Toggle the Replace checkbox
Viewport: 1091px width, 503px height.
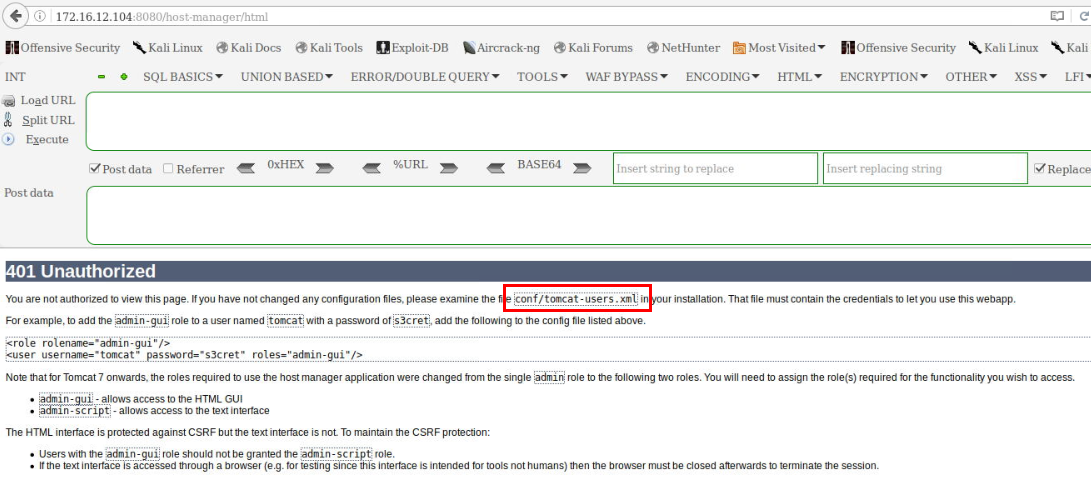[1040, 169]
